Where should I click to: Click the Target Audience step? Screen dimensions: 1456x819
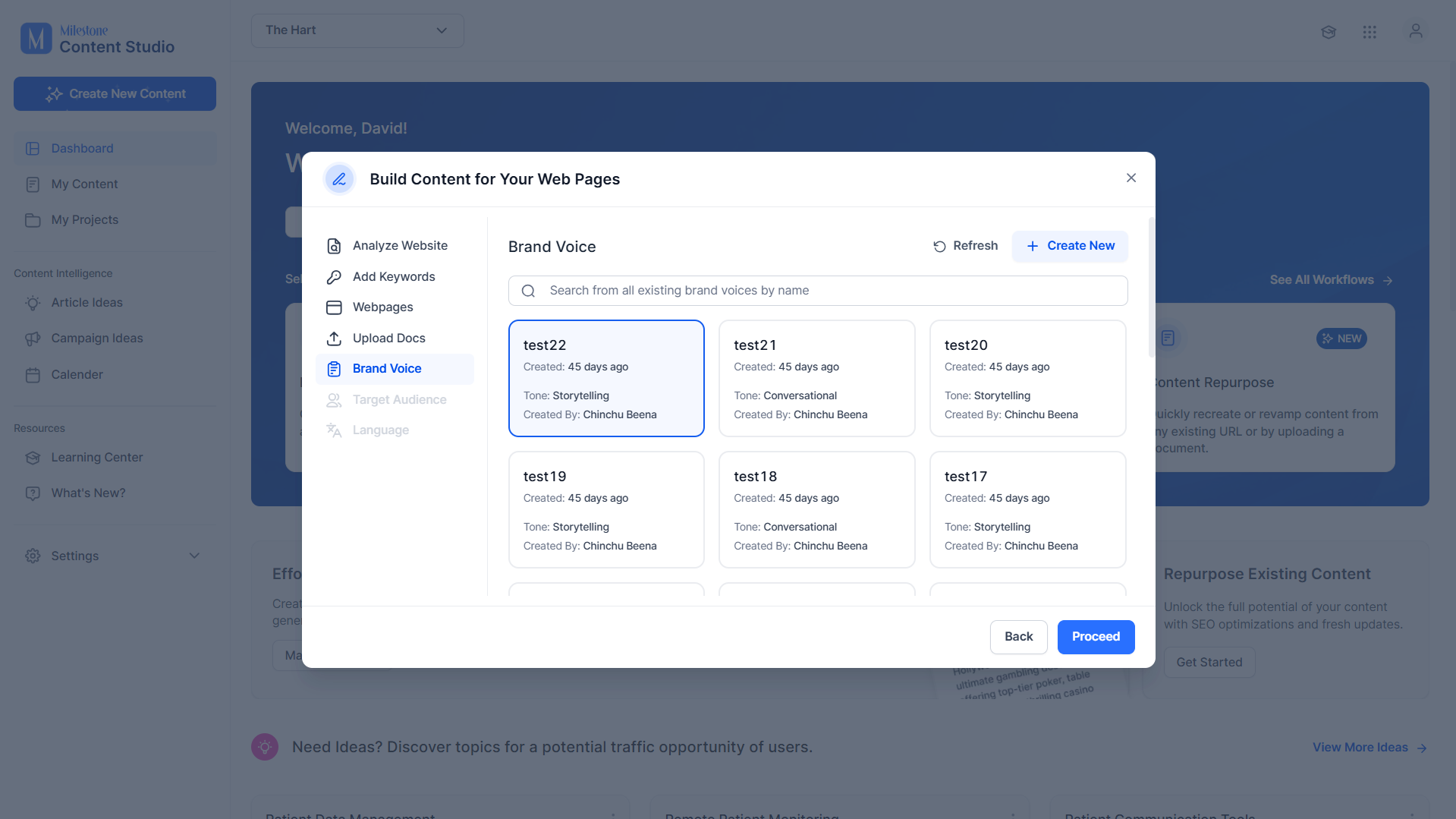[395, 400]
